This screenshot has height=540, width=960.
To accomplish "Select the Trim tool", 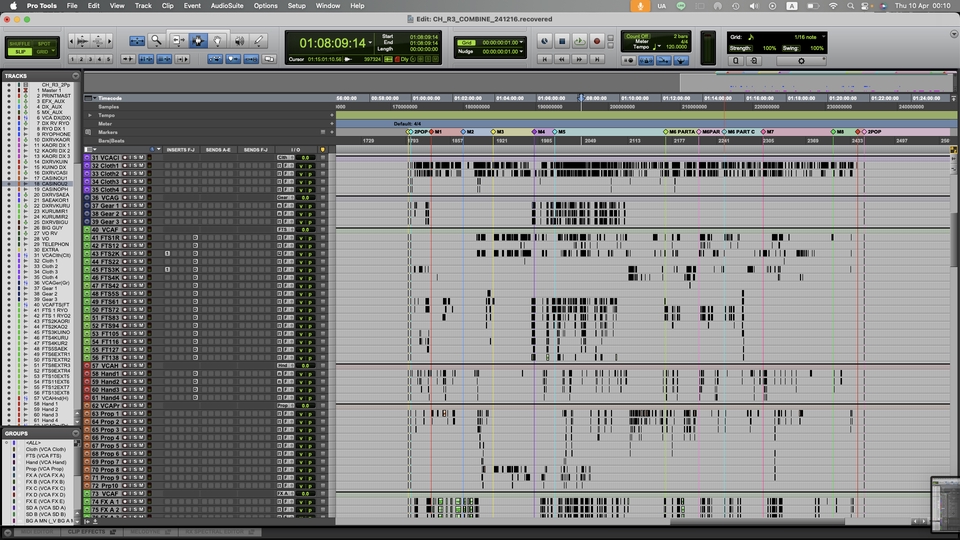I will click(176, 41).
